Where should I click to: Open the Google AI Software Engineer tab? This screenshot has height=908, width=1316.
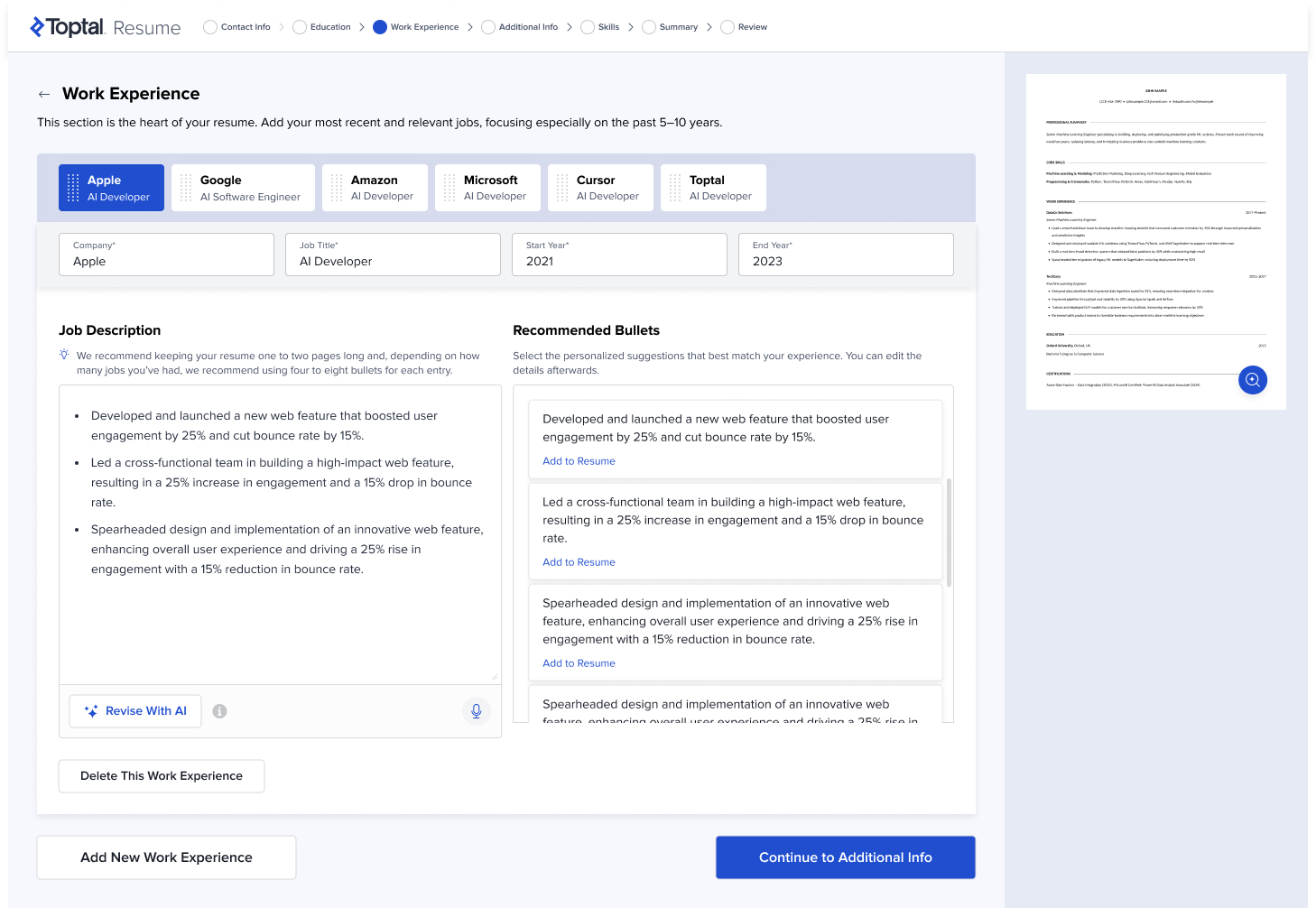(x=243, y=188)
